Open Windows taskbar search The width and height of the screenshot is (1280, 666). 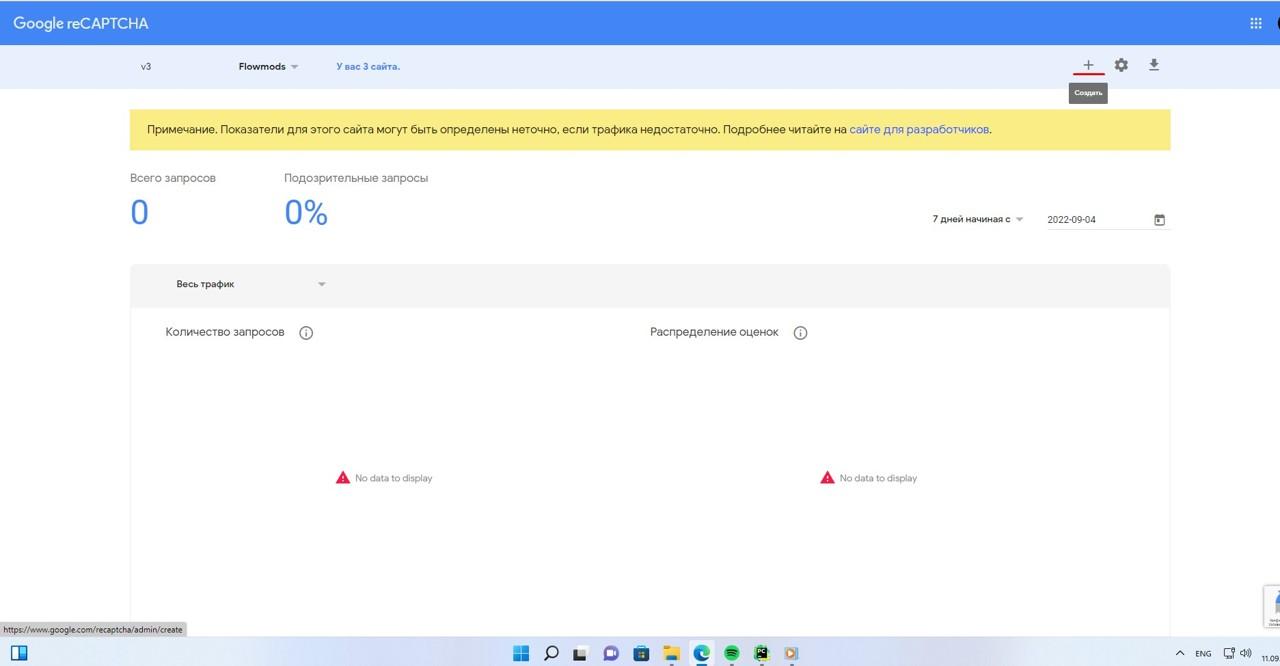point(551,653)
